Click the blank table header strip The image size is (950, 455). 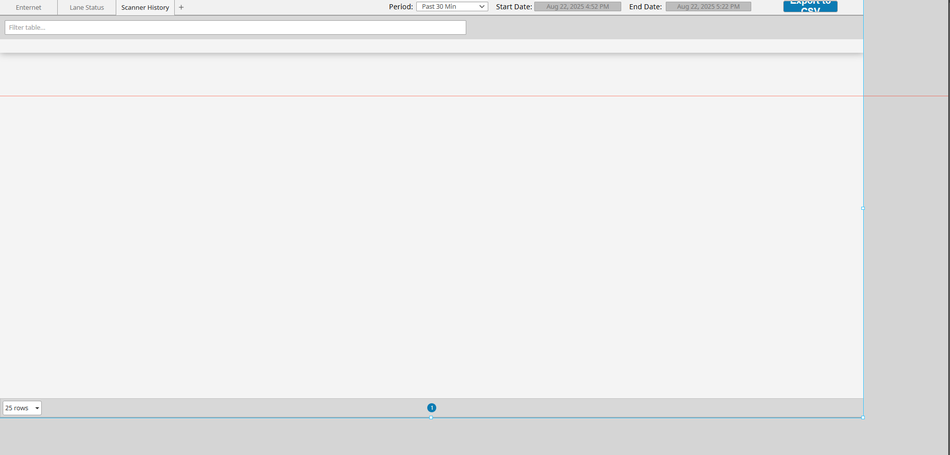(x=430, y=46)
